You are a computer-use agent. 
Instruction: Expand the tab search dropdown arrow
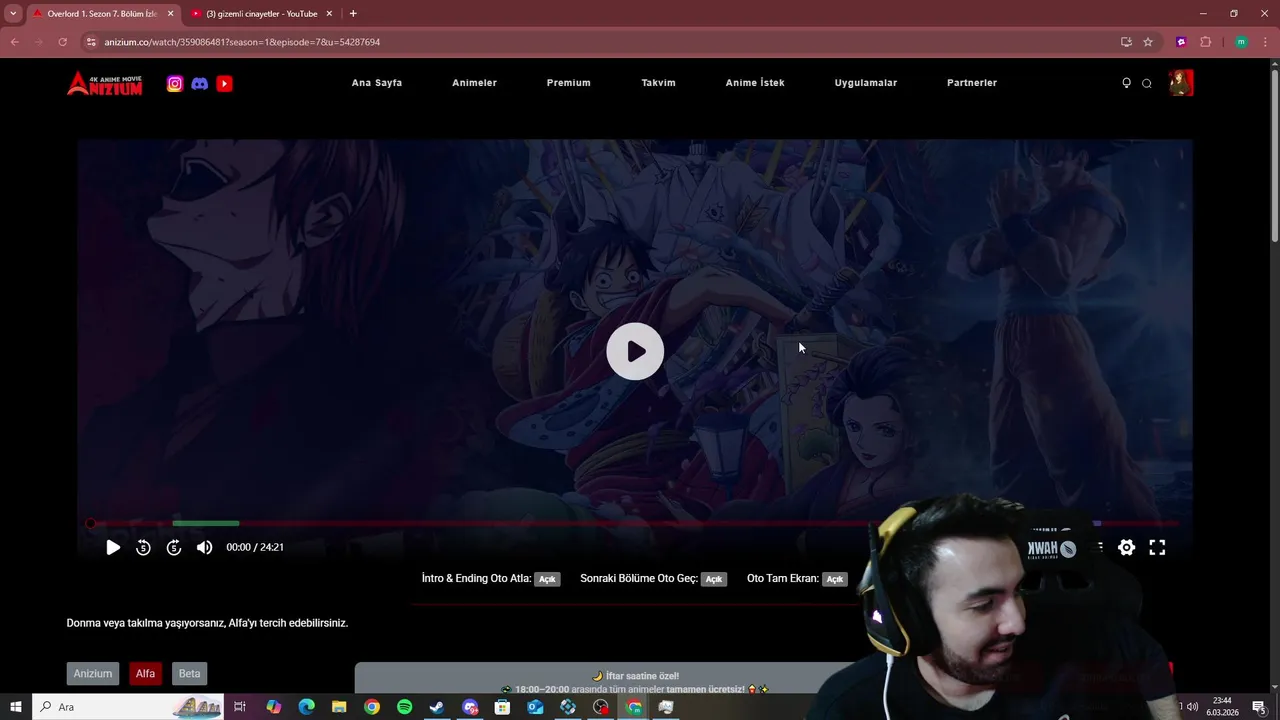tap(13, 14)
